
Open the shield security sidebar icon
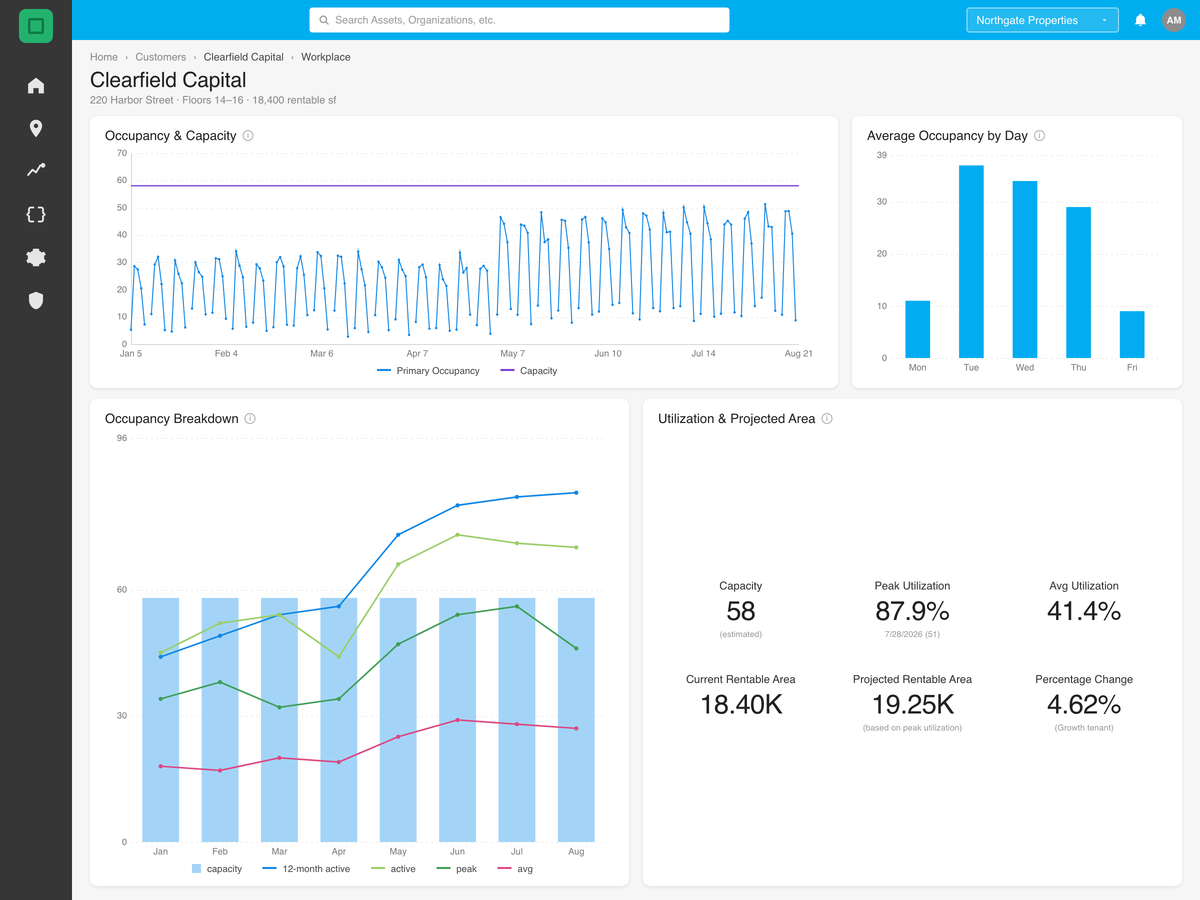[36, 300]
